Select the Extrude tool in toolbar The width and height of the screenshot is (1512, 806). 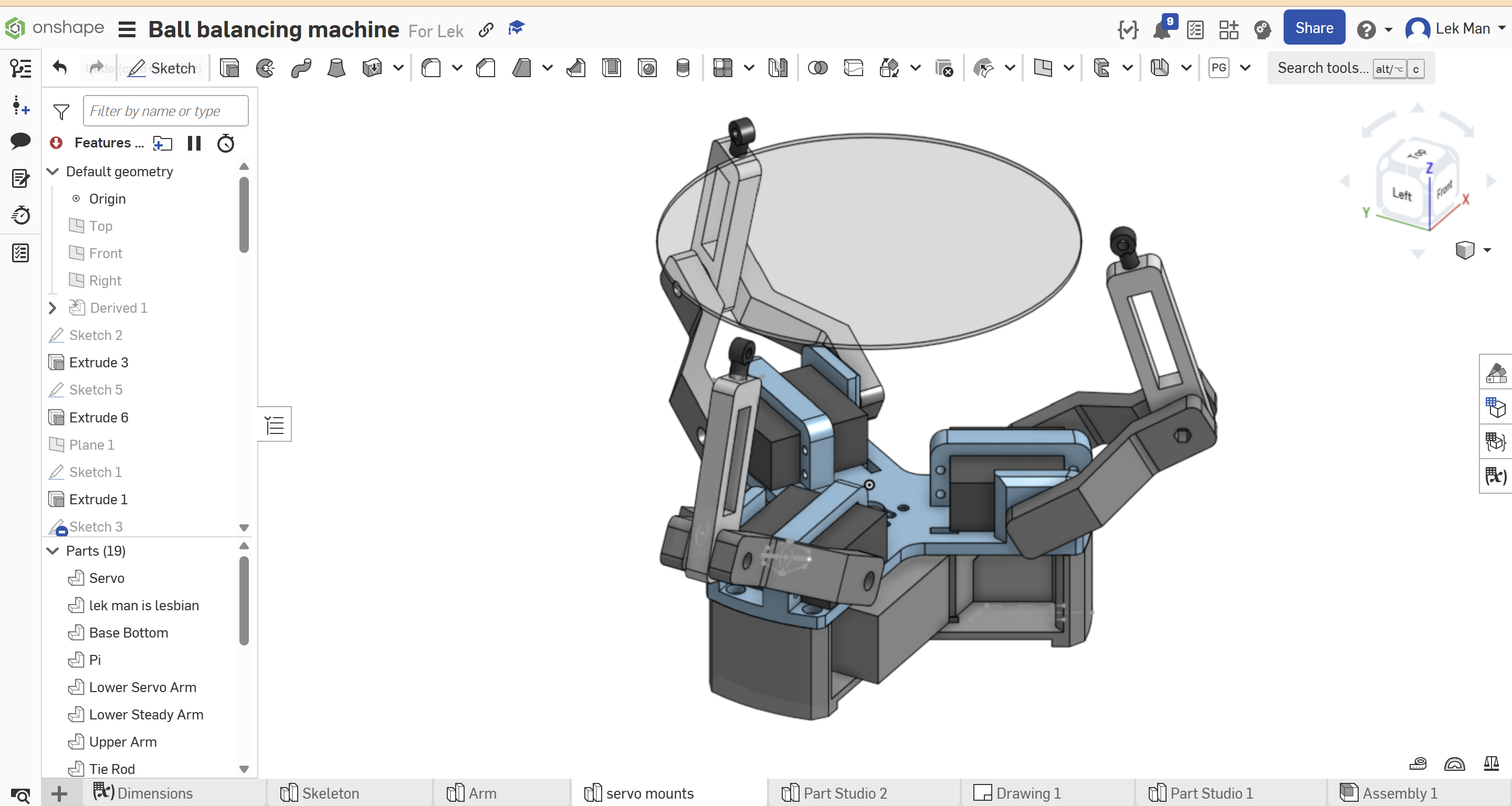click(229, 68)
